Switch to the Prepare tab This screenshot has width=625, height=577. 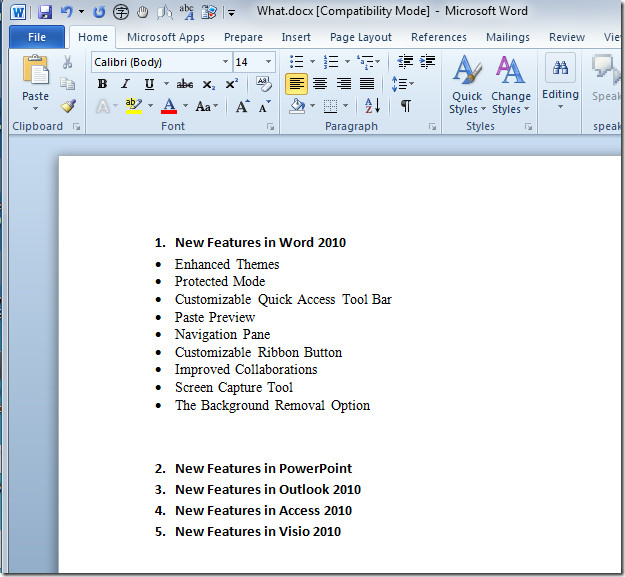(x=243, y=37)
